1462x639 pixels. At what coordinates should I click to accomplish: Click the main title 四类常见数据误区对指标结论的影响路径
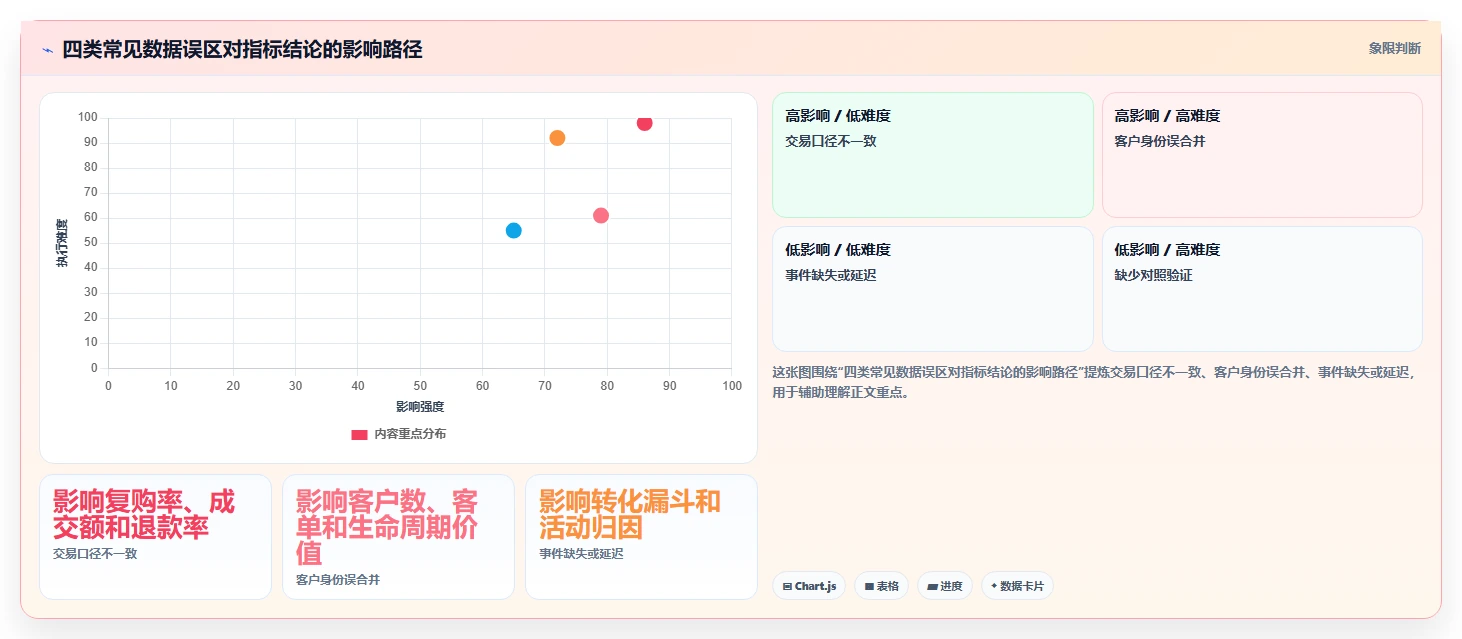(243, 49)
